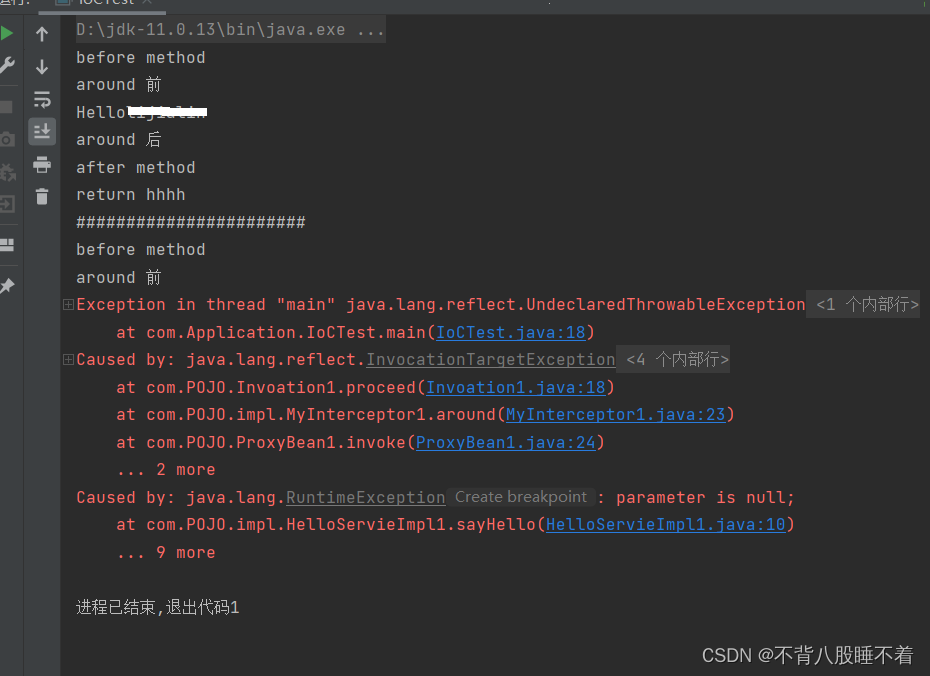Expand the UndeclaredThrowableException fold marker
Screen dimensions: 930x676
(66, 304)
